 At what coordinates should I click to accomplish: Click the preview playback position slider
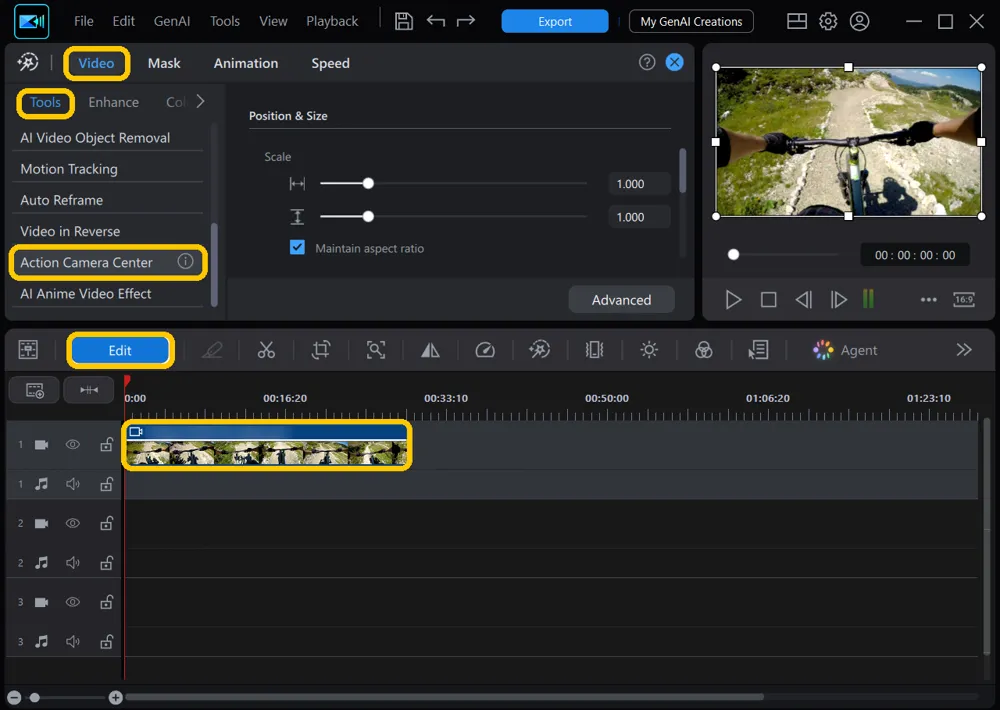733,255
